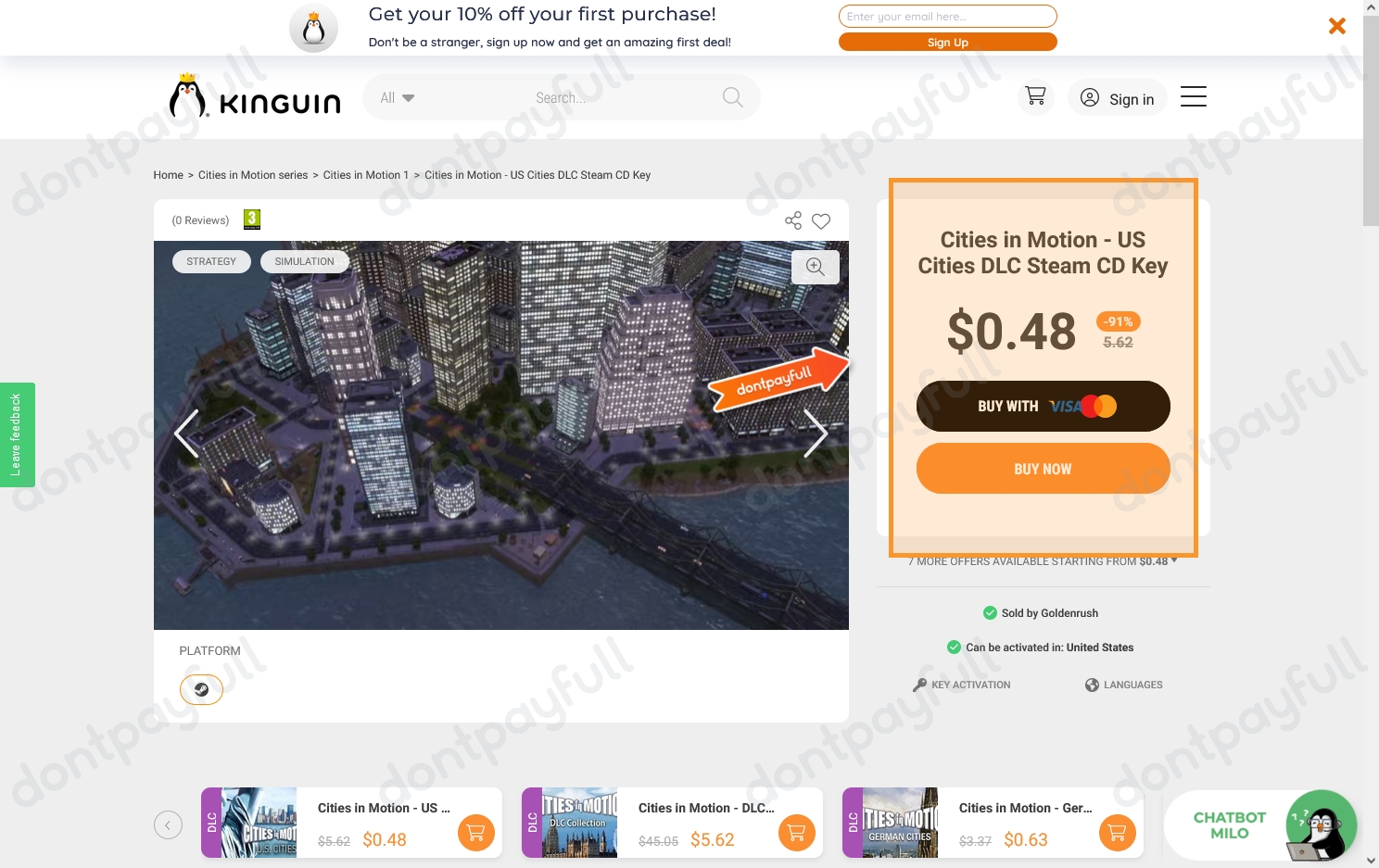Close the promo banner with orange X
This screenshot has height=868, width=1379.
pos(1336,26)
